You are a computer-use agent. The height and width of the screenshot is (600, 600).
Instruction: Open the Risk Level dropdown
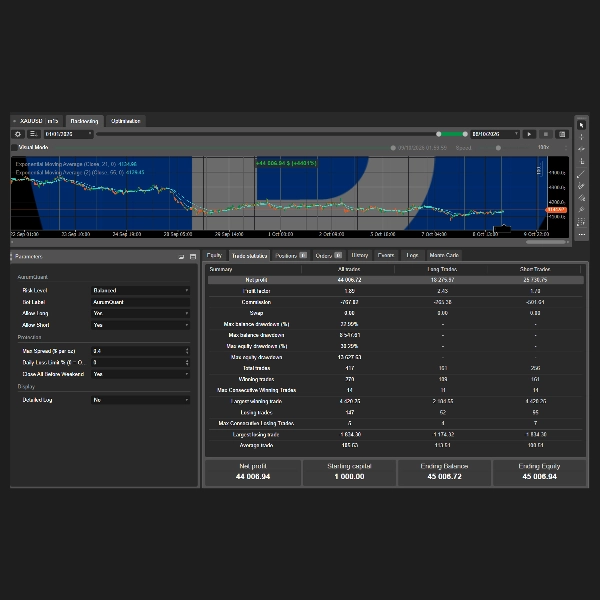click(140, 290)
